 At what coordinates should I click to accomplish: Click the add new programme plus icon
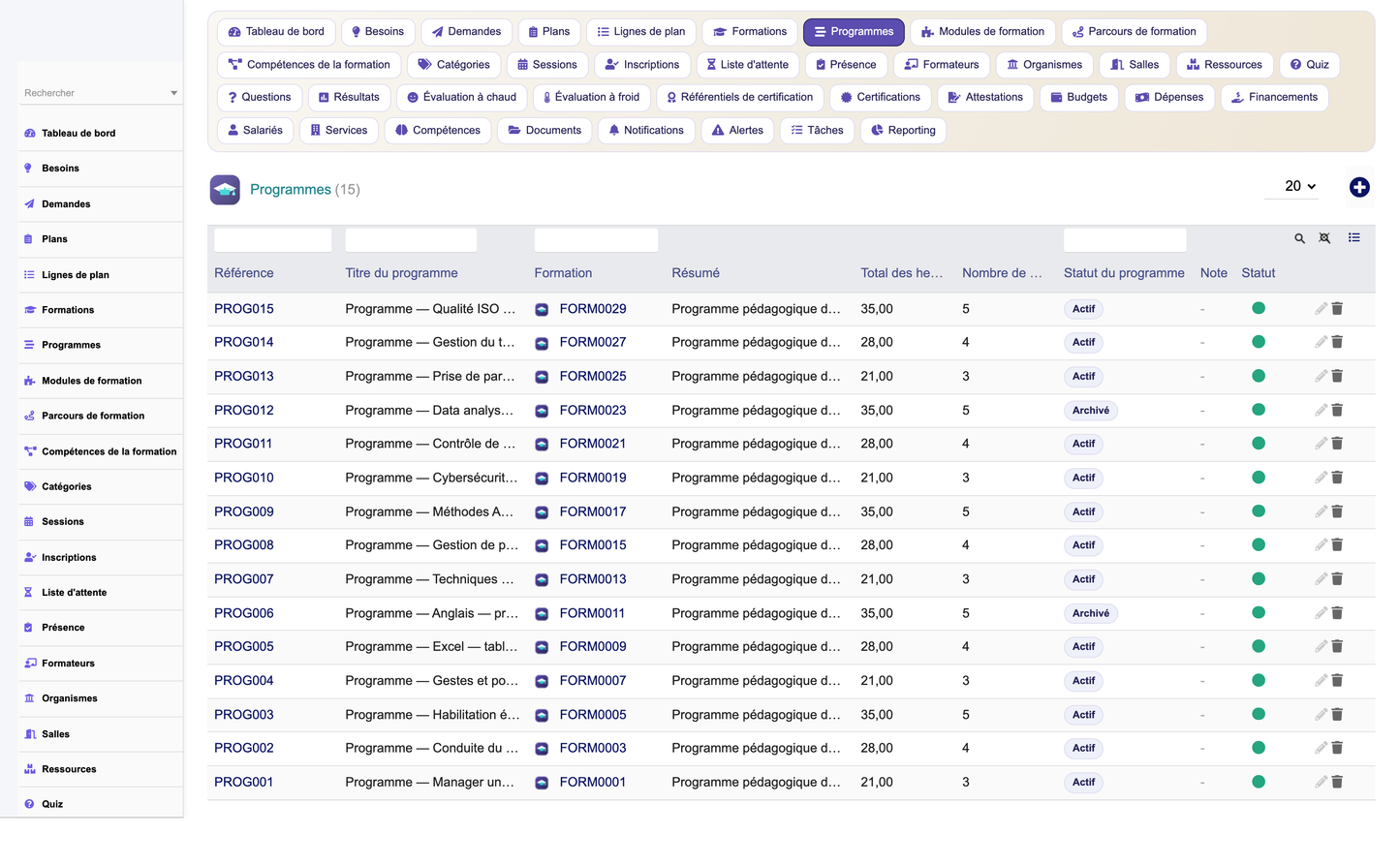pyautogui.click(x=1359, y=188)
